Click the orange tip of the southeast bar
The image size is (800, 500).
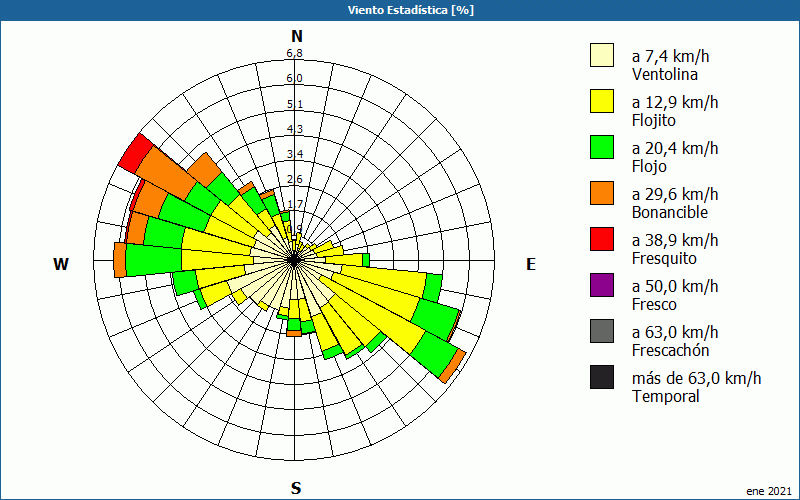453,366
